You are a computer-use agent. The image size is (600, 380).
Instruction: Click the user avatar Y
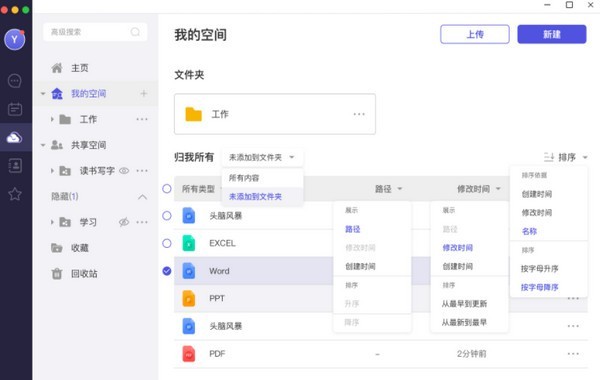[15, 39]
